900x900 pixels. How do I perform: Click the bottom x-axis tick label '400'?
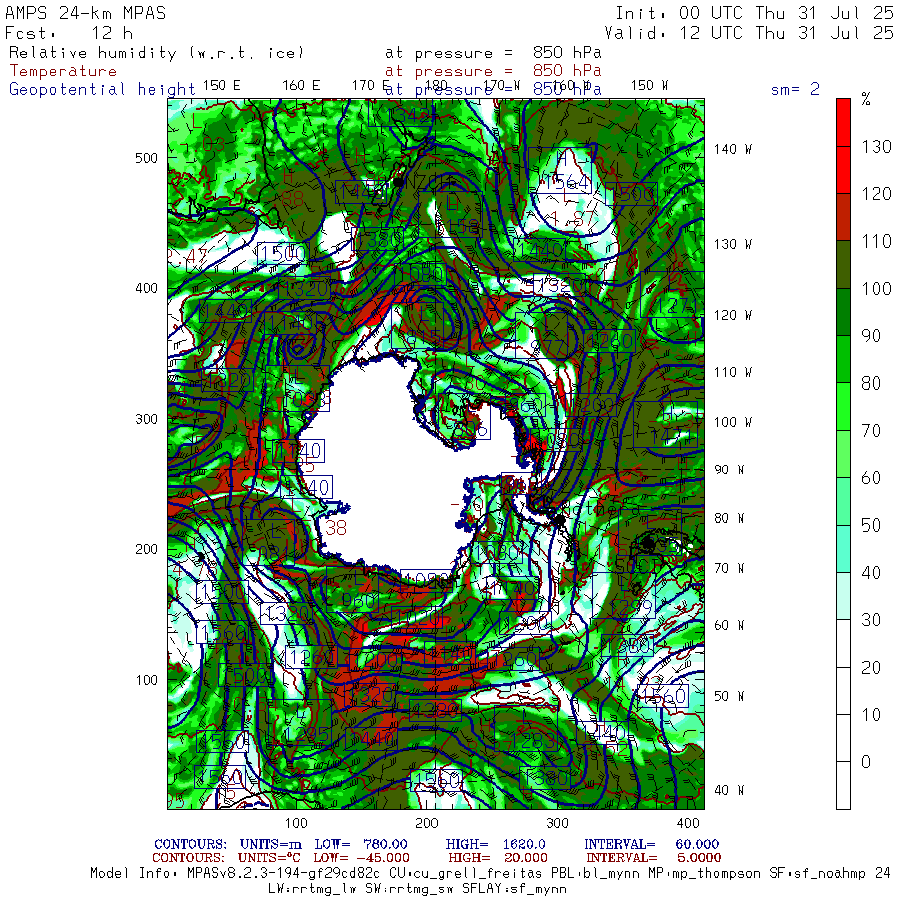688,824
